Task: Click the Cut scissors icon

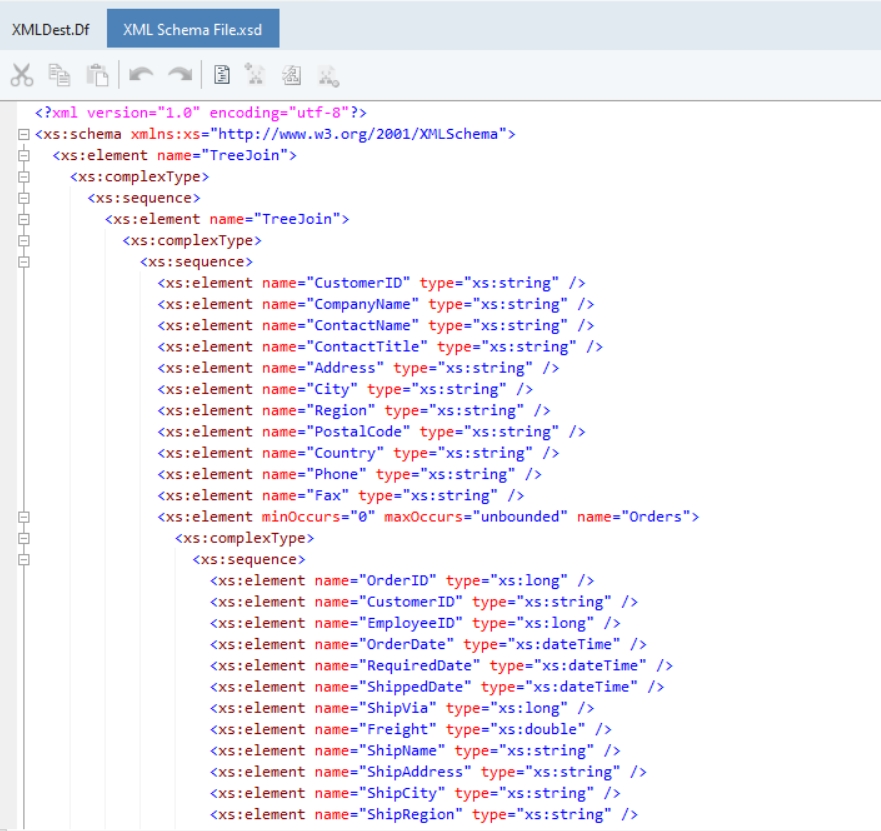Action: (x=22, y=75)
